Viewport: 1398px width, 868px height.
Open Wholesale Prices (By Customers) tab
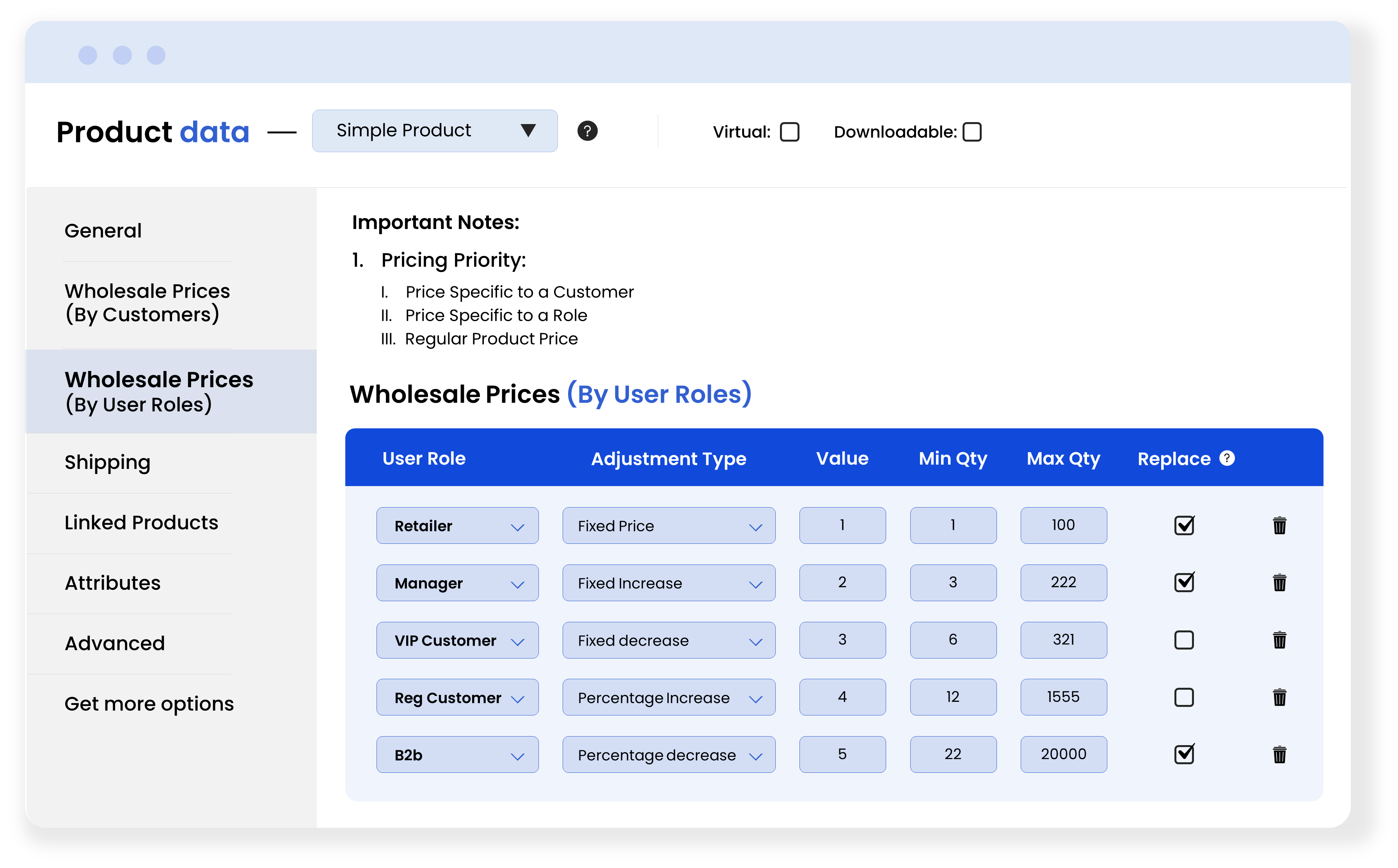(x=147, y=303)
